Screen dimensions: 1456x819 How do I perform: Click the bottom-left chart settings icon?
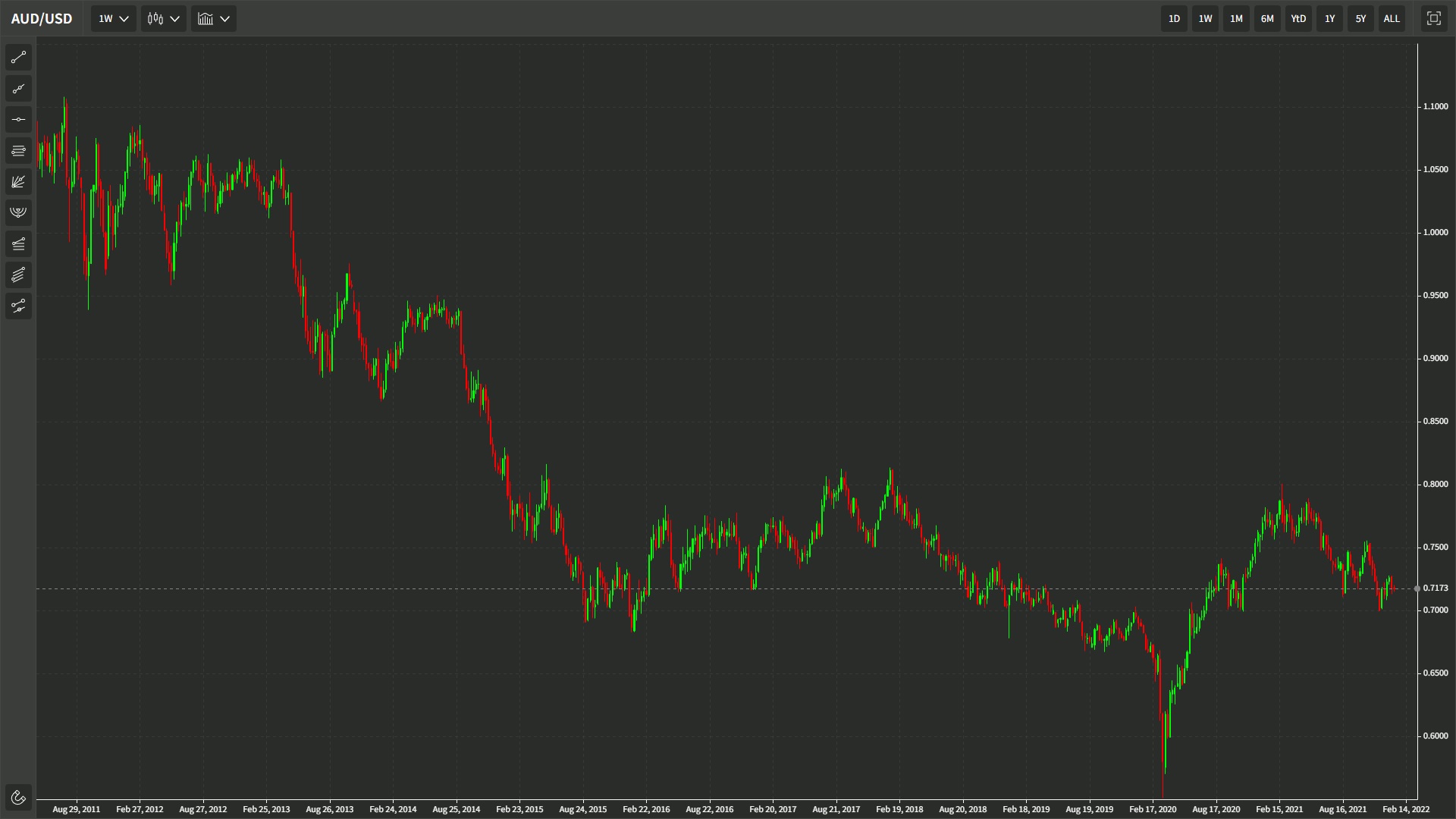(x=19, y=797)
